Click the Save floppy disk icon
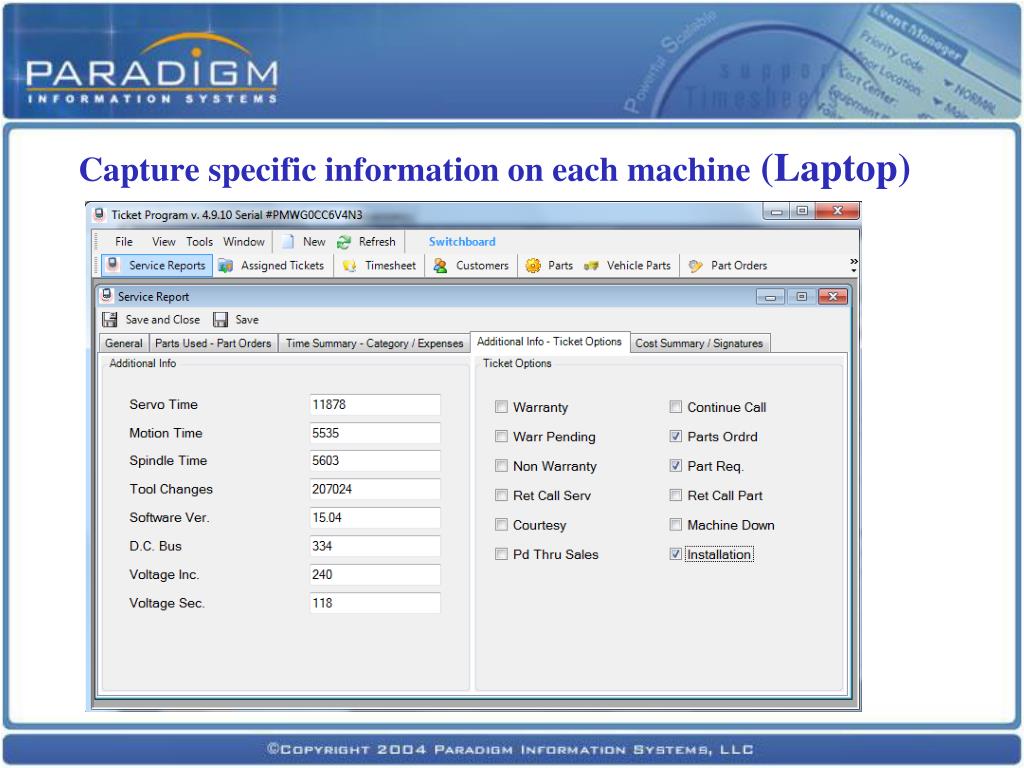The image size is (1024, 768). tap(221, 320)
